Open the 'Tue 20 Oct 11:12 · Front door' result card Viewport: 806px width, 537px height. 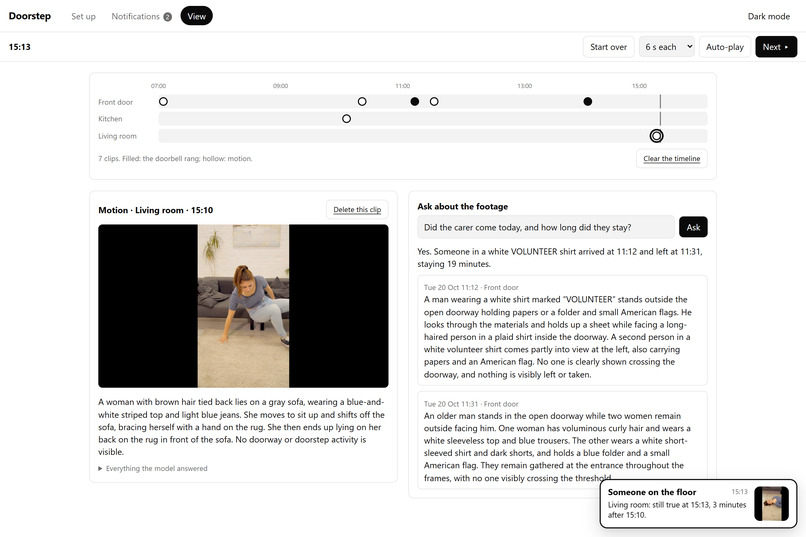(x=562, y=330)
